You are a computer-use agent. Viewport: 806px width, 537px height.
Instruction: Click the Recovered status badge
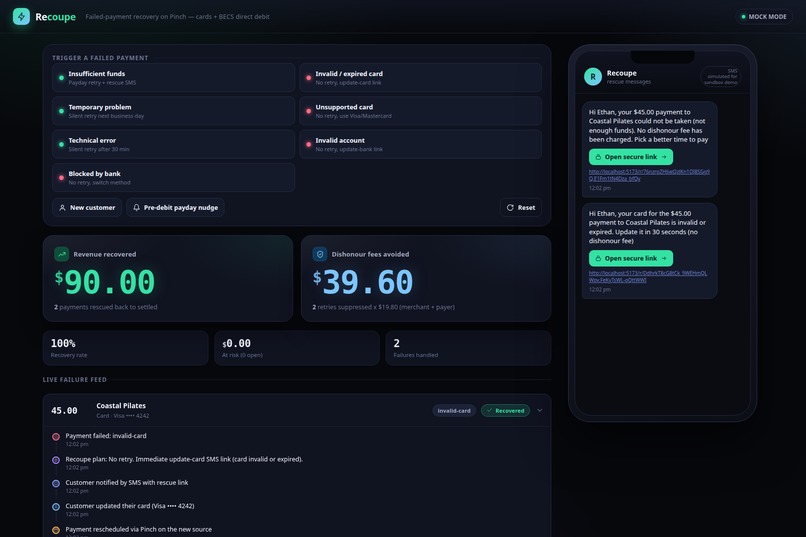click(x=505, y=411)
